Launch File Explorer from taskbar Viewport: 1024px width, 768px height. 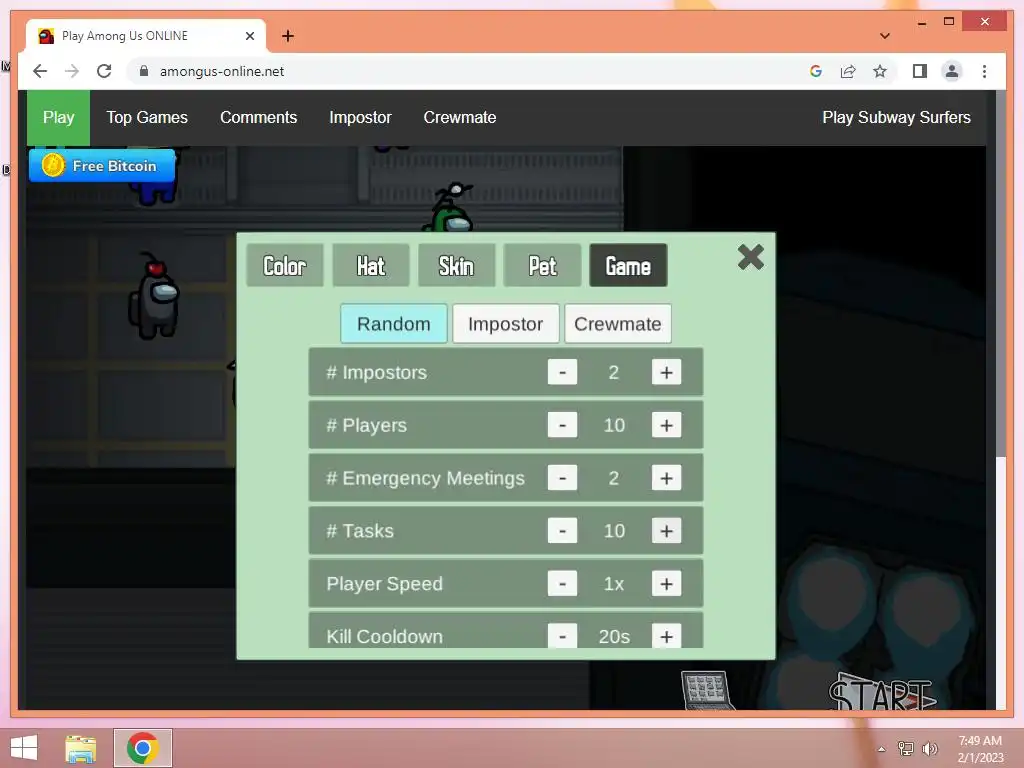click(81, 748)
